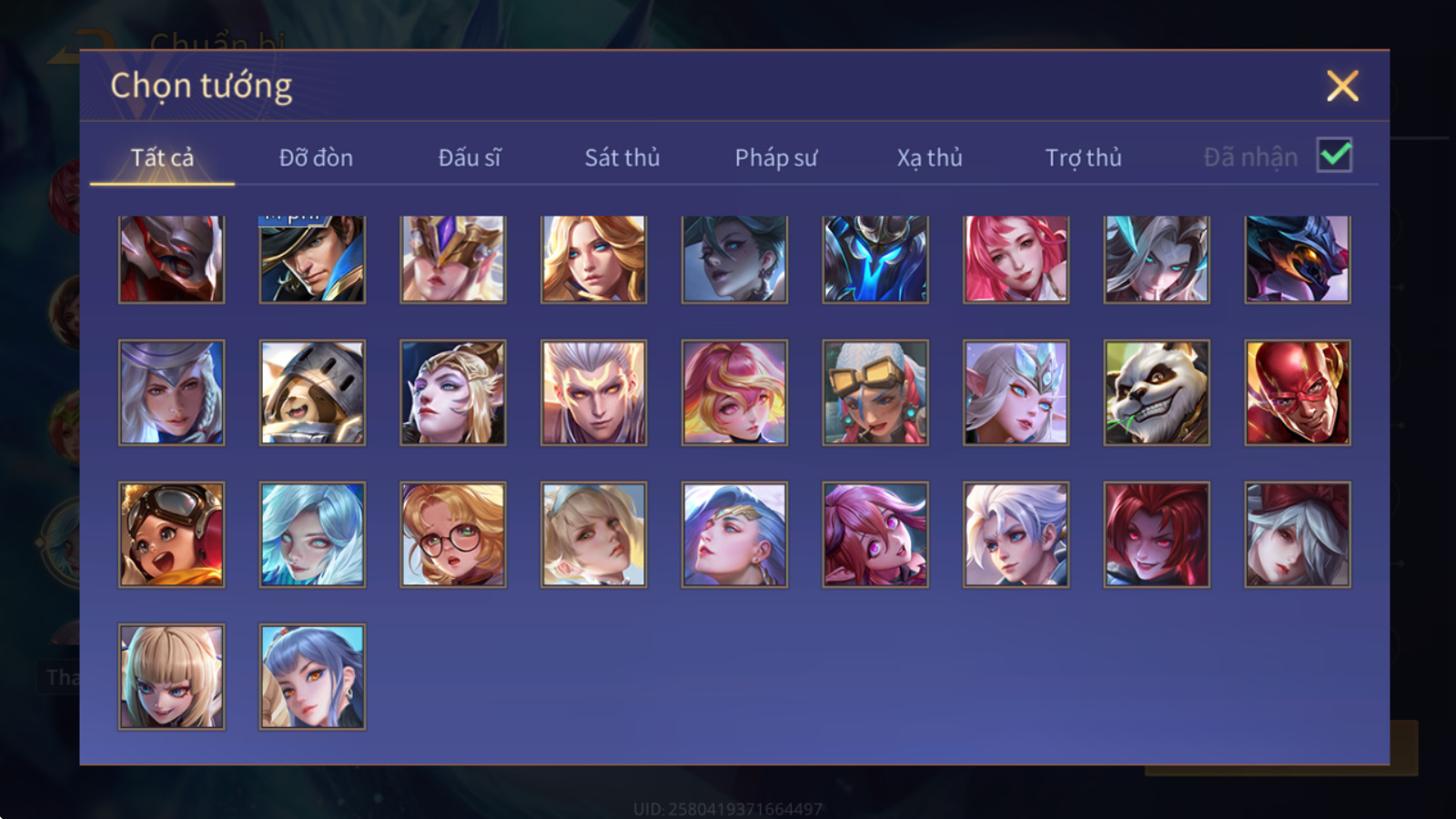1456x819 pixels.
Task: Pick the pink-haired woman hero portrait
Action: click(x=1016, y=259)
